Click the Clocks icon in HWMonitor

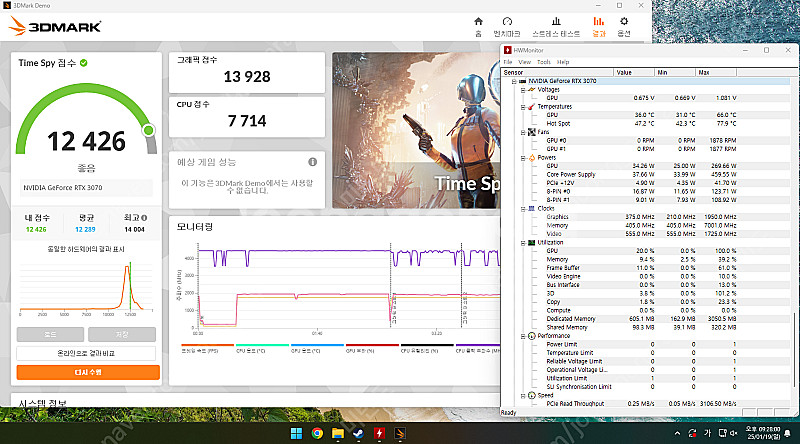coord(532,208)
